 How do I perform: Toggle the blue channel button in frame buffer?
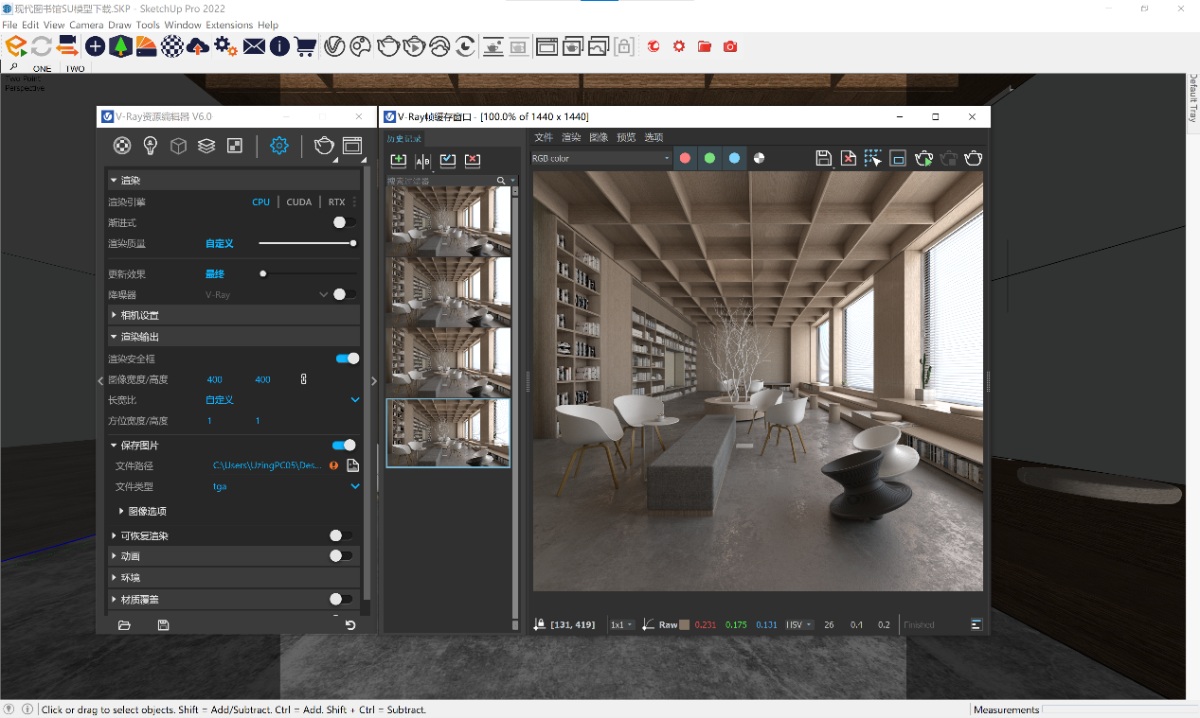[x=735, y=158]
